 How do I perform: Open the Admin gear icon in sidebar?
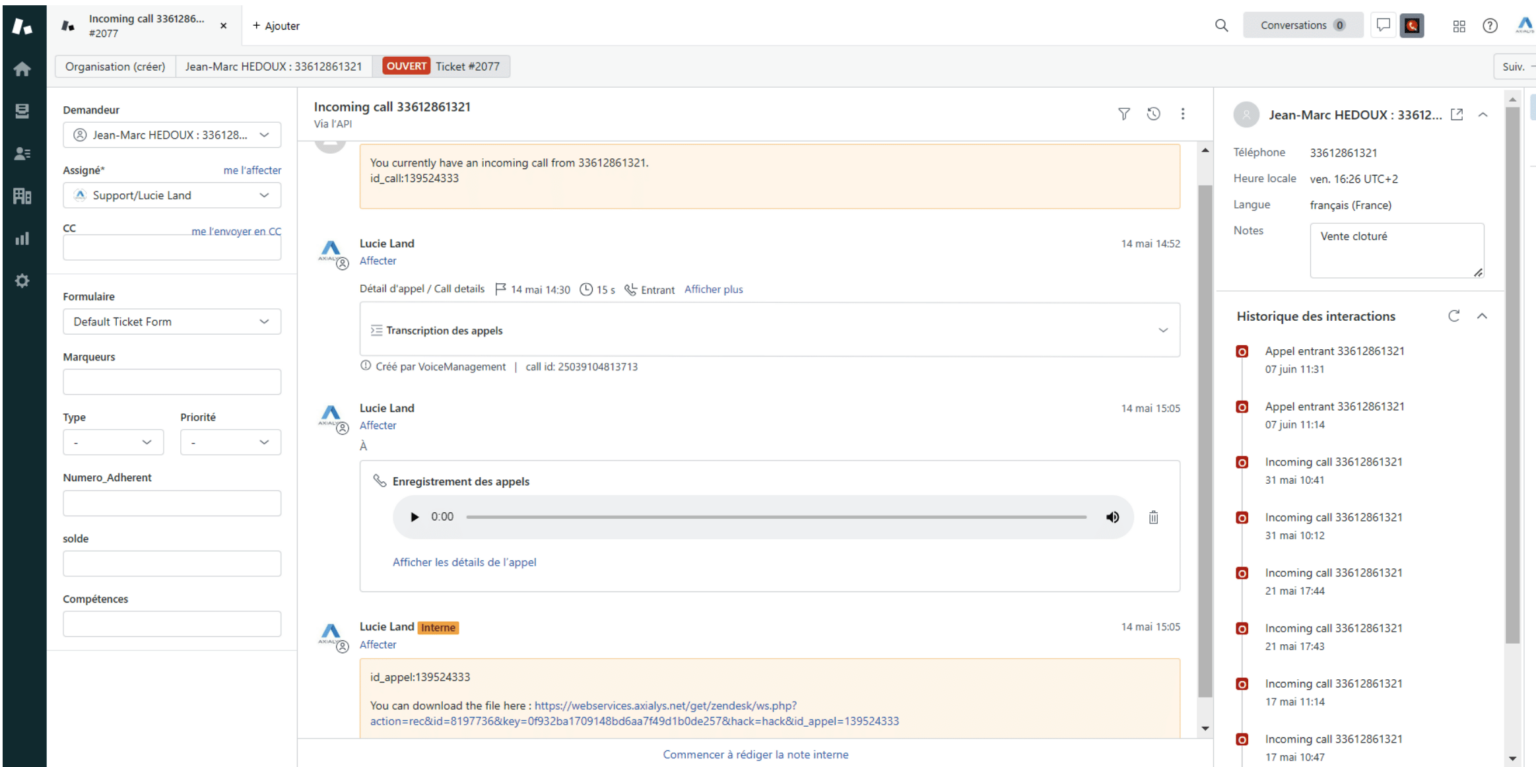tap(22, 281)
